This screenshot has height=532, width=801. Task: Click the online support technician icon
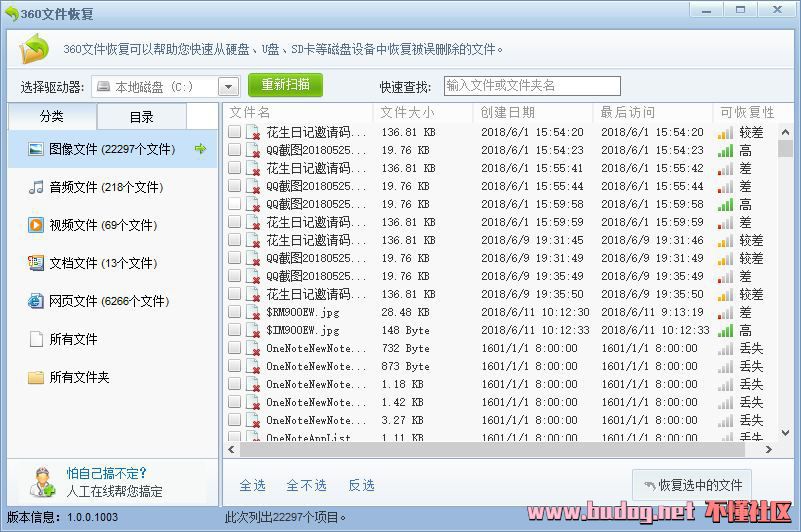click(x=41, y=482)
